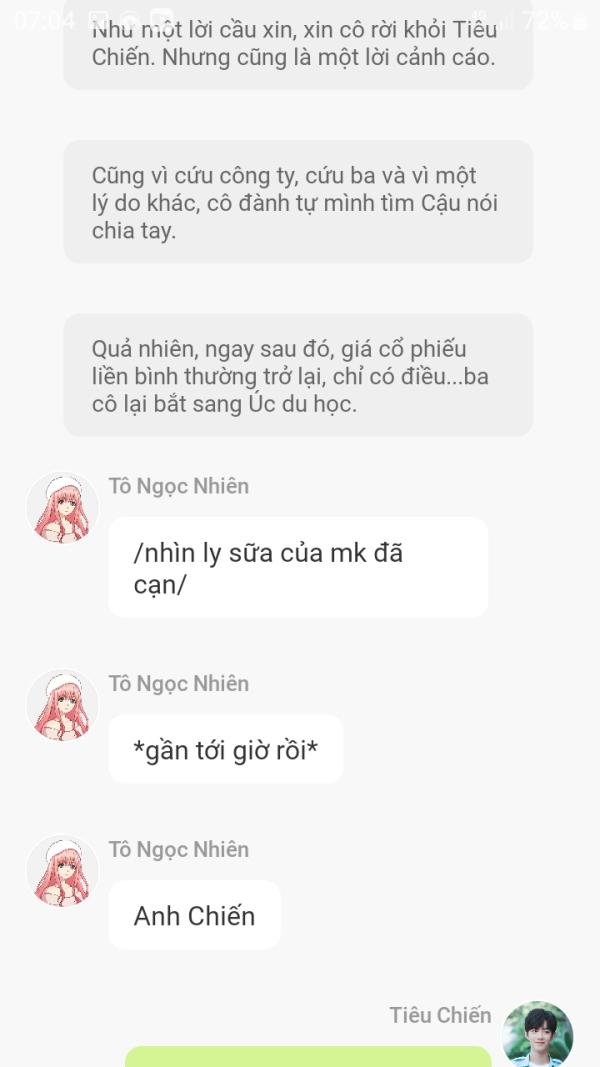Tap the avatar next to "gần tới giờ rồi"
600x1067 pixels.
pos(63,705)
